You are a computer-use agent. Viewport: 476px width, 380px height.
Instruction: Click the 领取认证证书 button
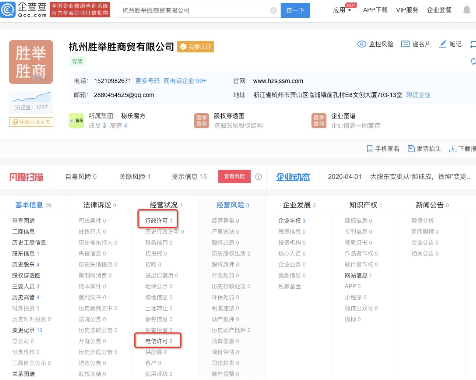pyautogui.click(x=31, y=122)
